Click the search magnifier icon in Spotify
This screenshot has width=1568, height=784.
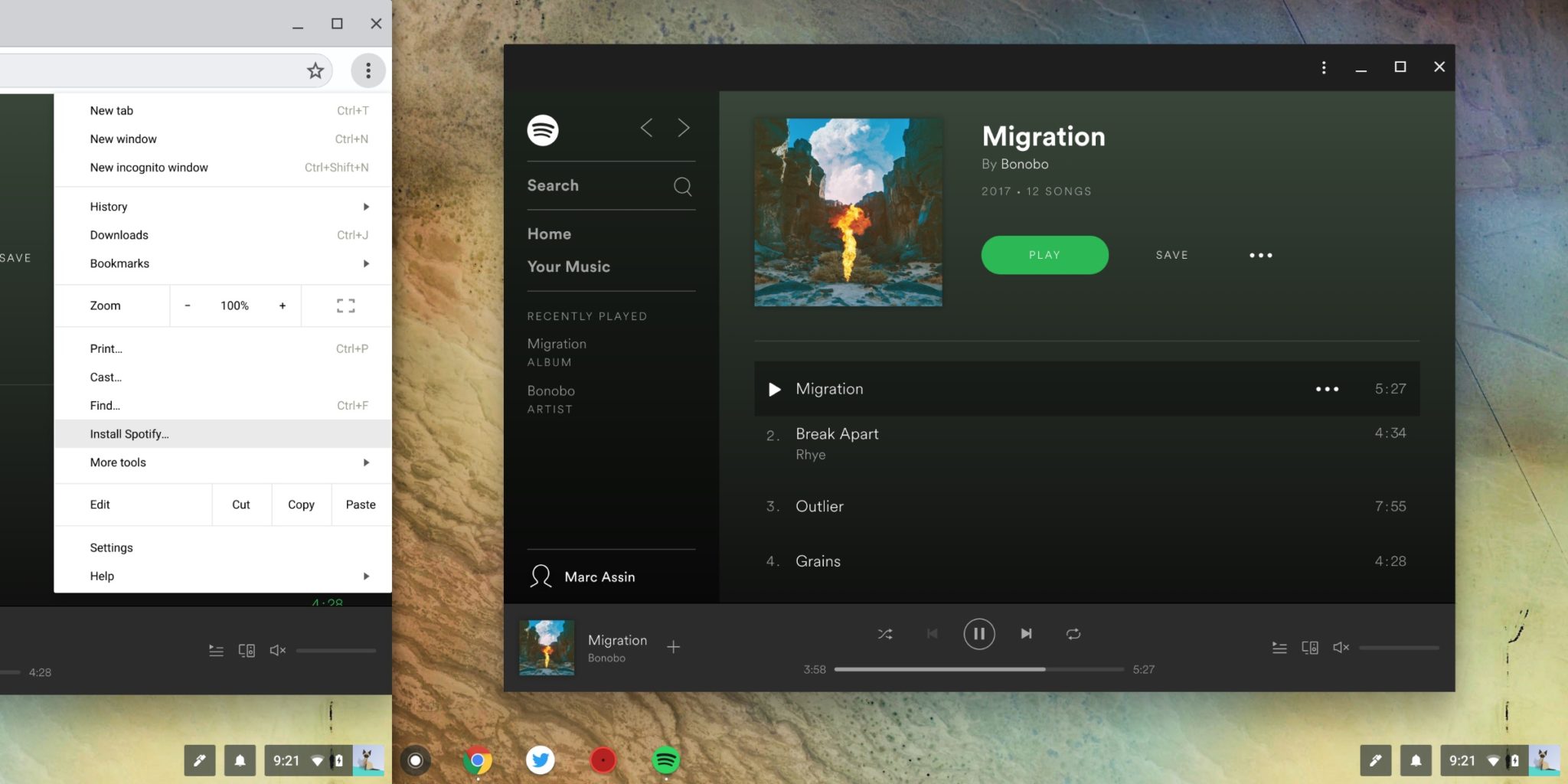(682, 186)
